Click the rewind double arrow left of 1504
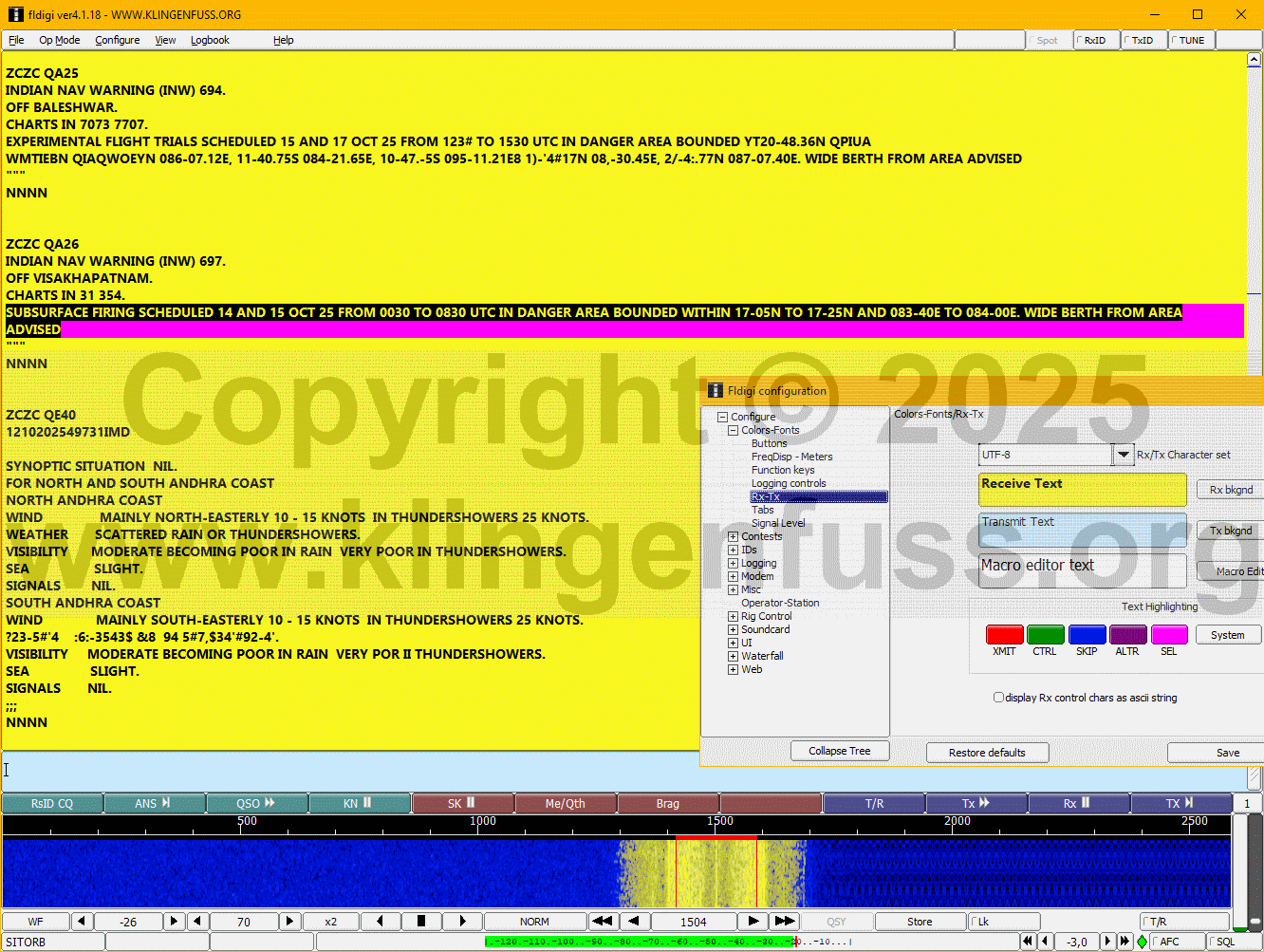This screenshot has width=1264, height=952. (x=601, y=921)
